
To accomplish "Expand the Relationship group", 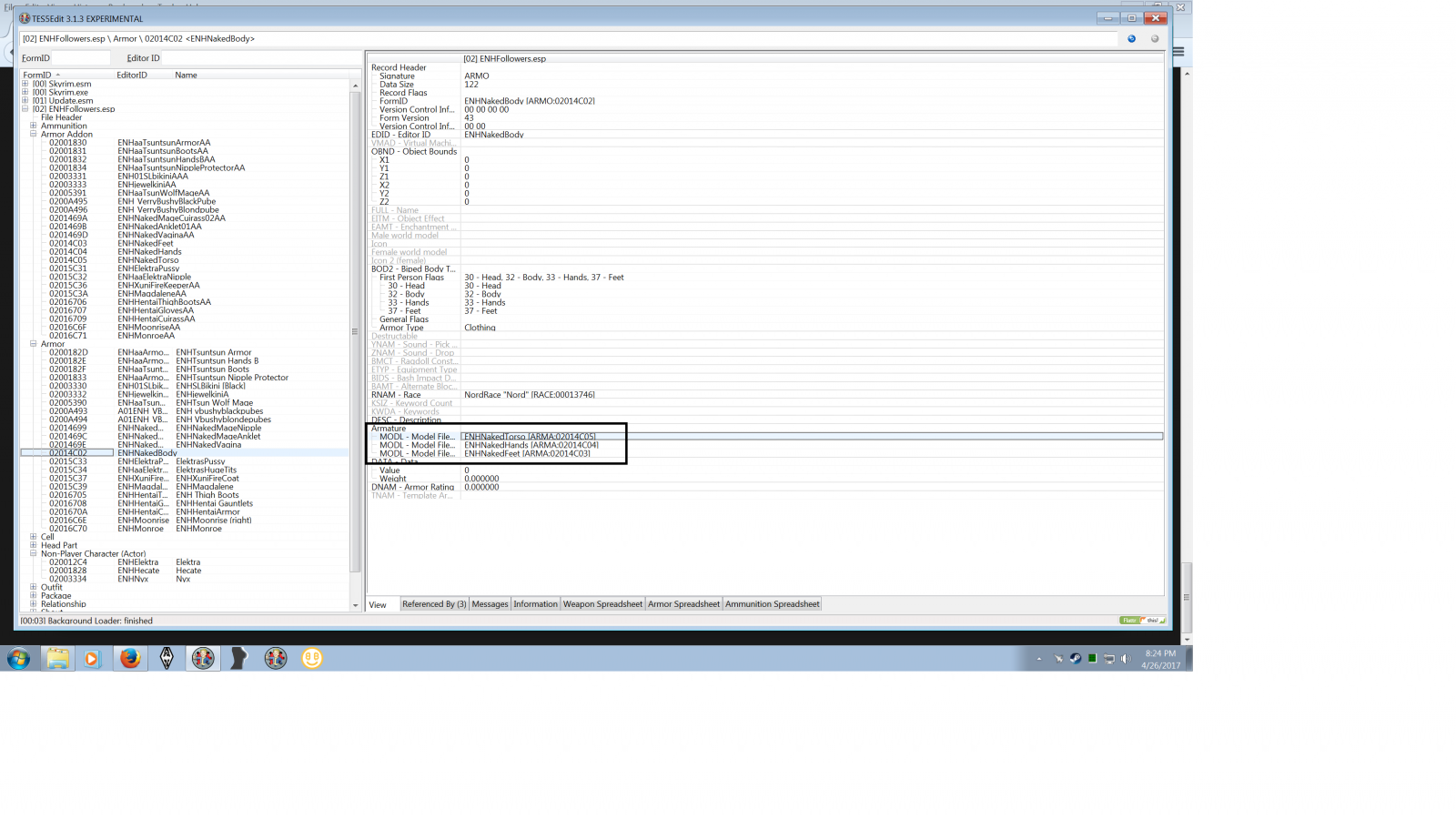I will tap(34, 603).
